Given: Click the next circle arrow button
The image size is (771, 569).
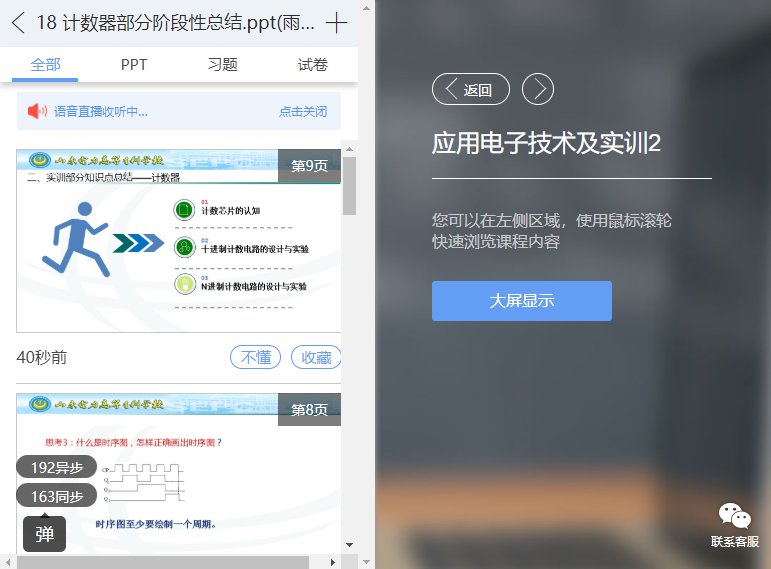Looking at the screenshot, I should [x=537, y=89].
